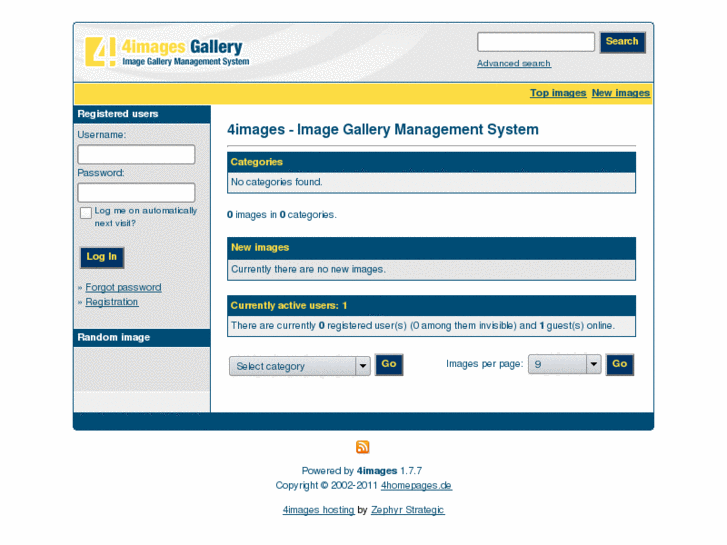Enable Log me on automatically checkbox
727x545 pixels.
click(86, 212)
